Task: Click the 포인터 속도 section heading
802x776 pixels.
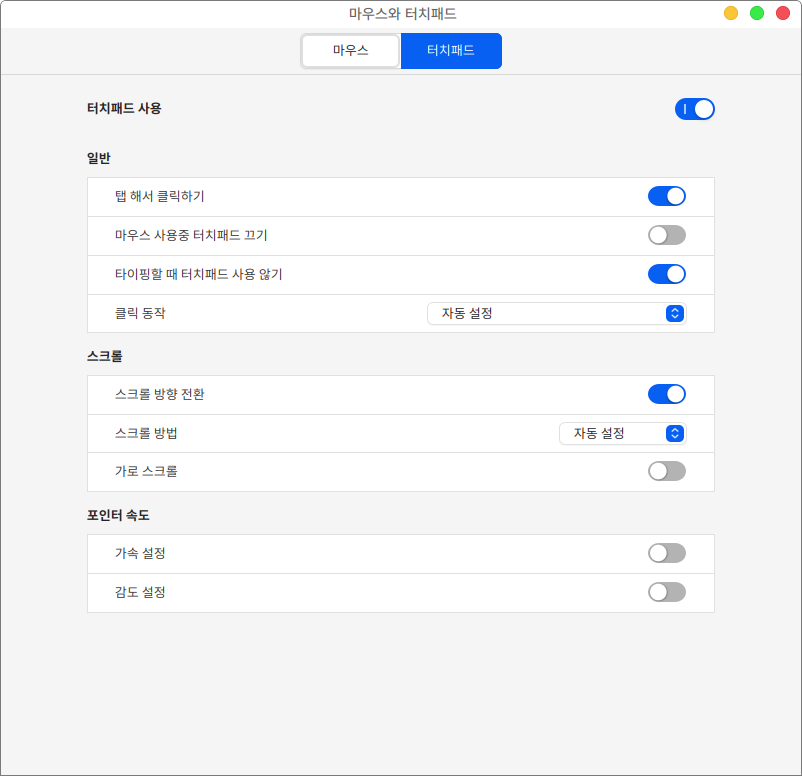Action: click(x=118, y=516)
